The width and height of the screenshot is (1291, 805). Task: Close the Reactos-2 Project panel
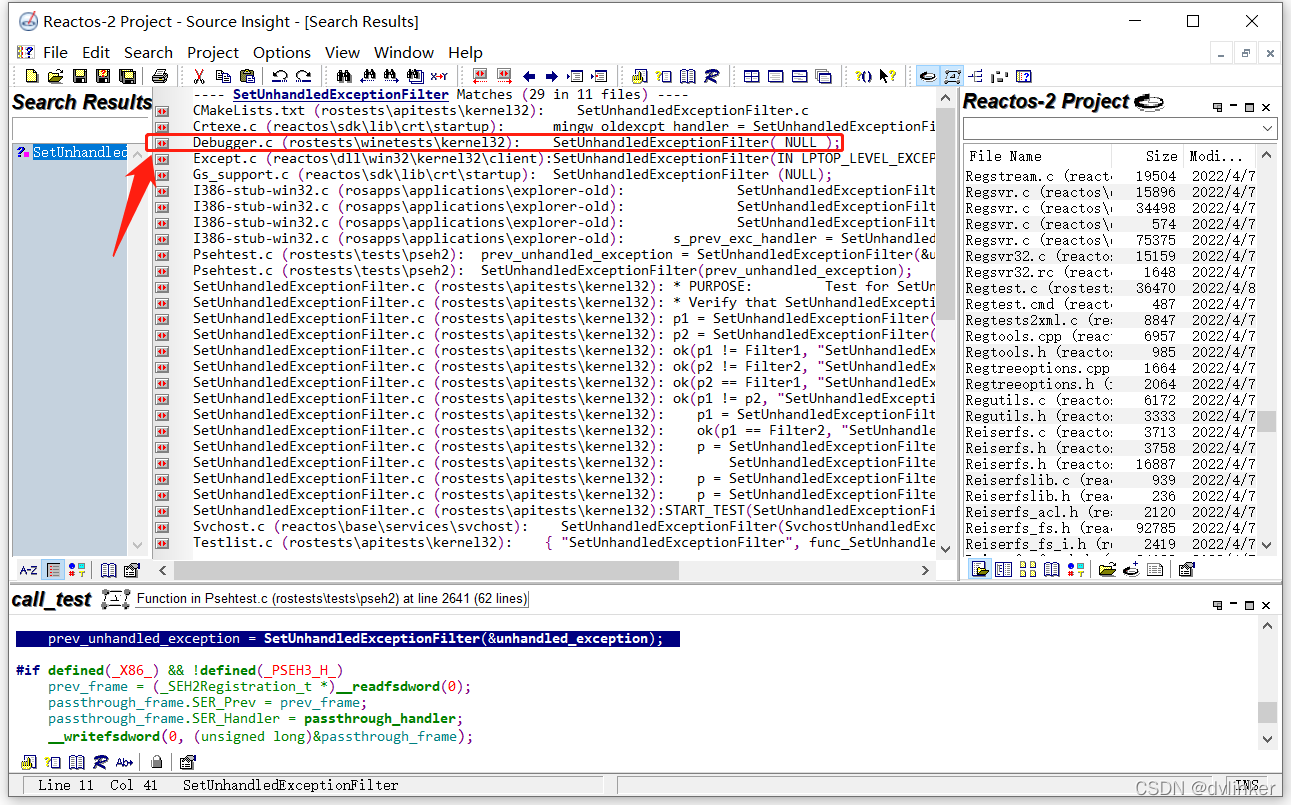[1266, 107]
